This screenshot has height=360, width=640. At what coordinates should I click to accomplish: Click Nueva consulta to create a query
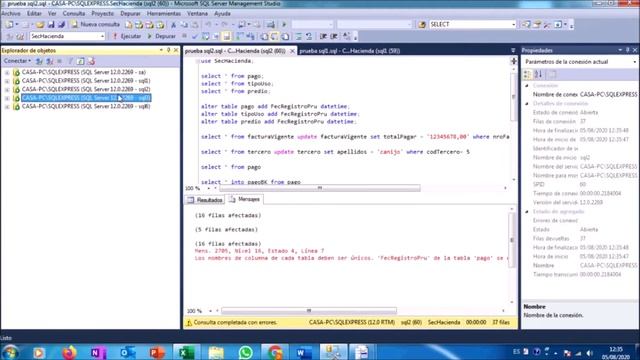(95, 24)
